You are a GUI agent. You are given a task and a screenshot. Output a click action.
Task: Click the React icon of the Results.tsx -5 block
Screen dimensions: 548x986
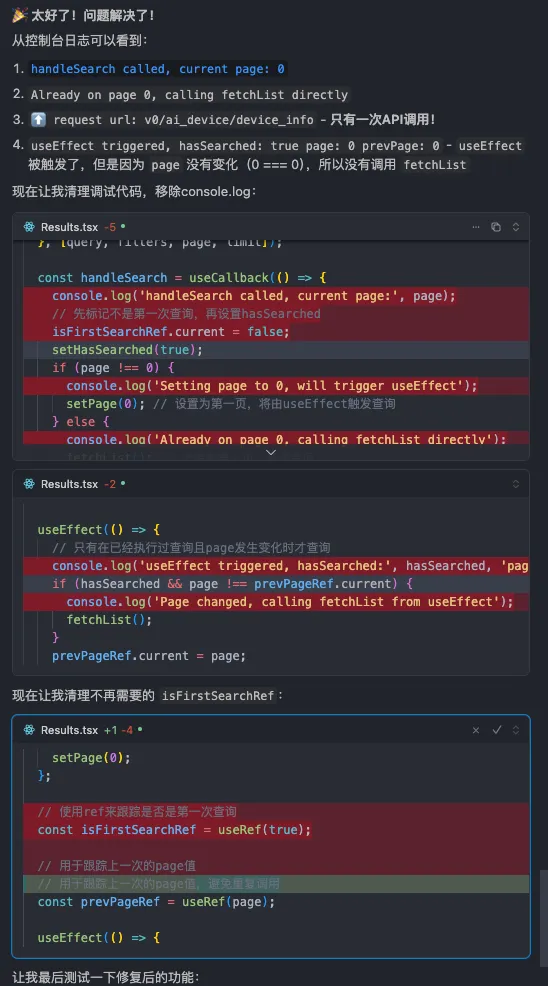point(29,227)
